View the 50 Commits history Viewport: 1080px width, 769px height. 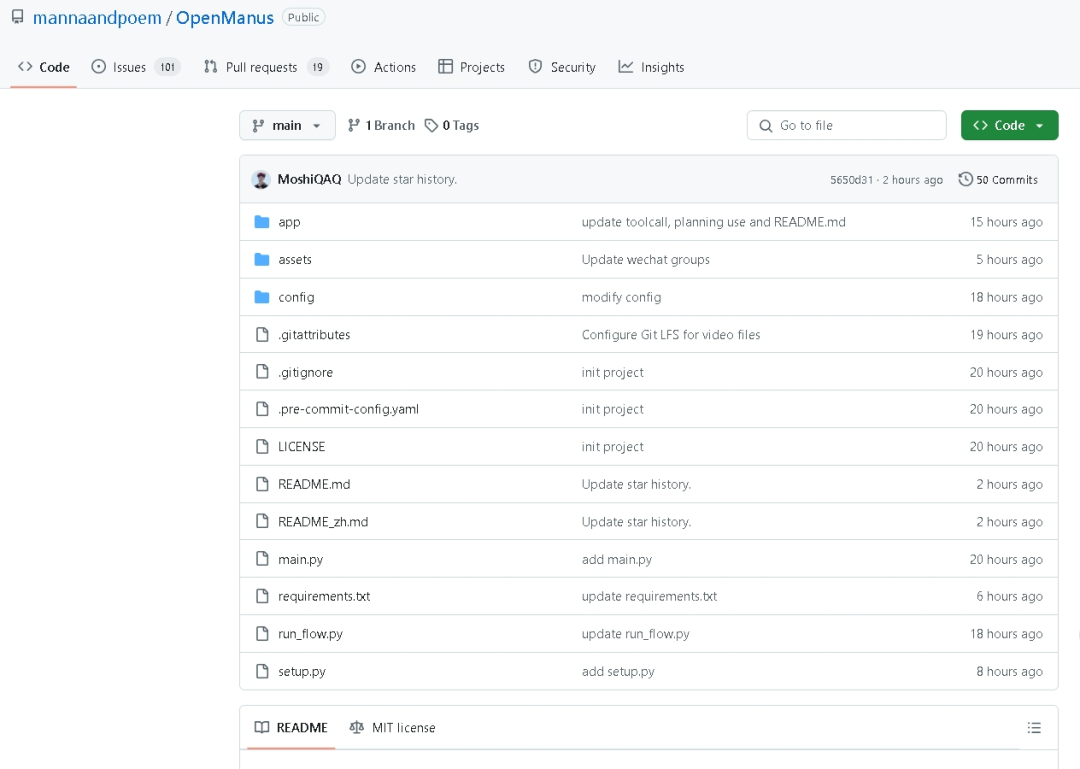click(x=998, y=180)
